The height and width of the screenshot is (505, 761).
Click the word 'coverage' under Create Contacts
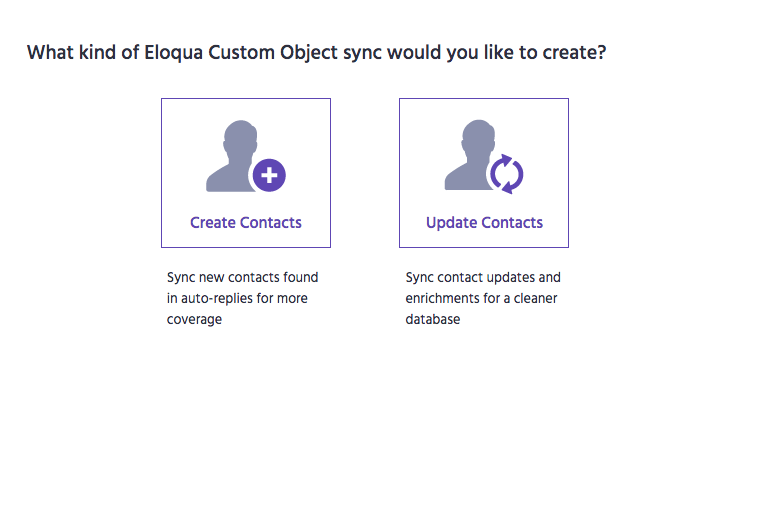[194, 319]
